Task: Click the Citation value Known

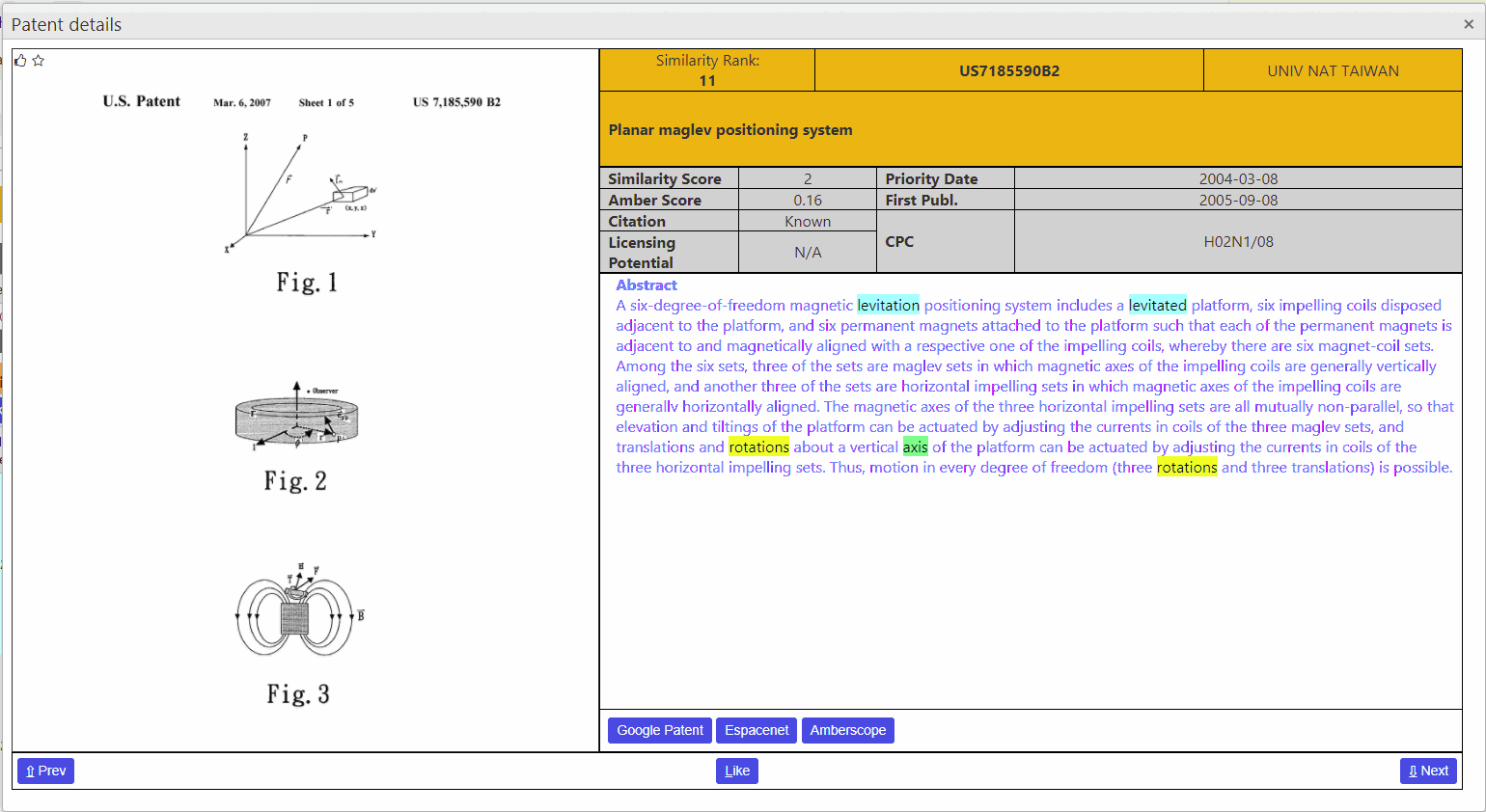Action: [808, 221]
